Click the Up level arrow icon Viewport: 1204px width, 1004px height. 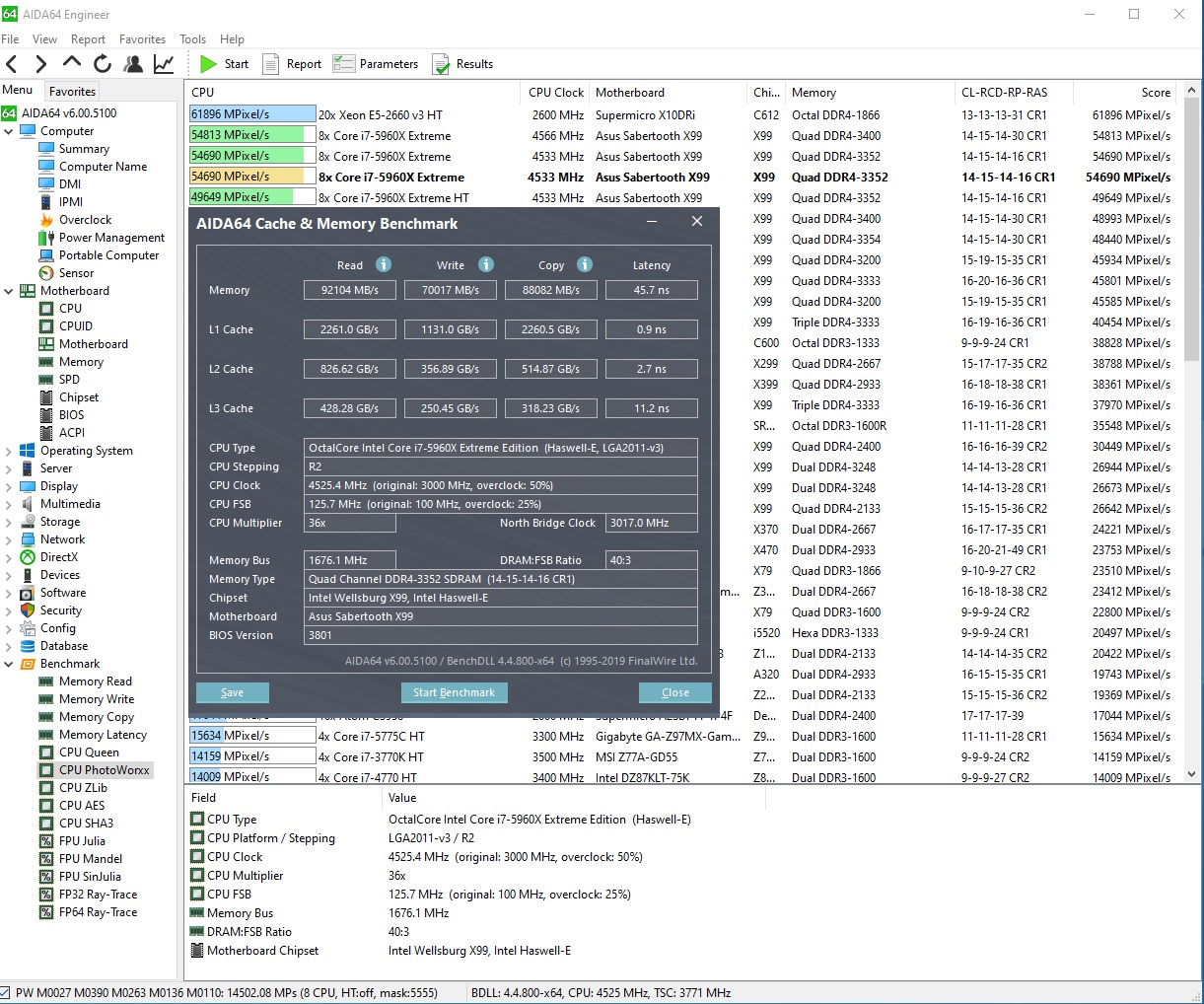tap(72, 63)
